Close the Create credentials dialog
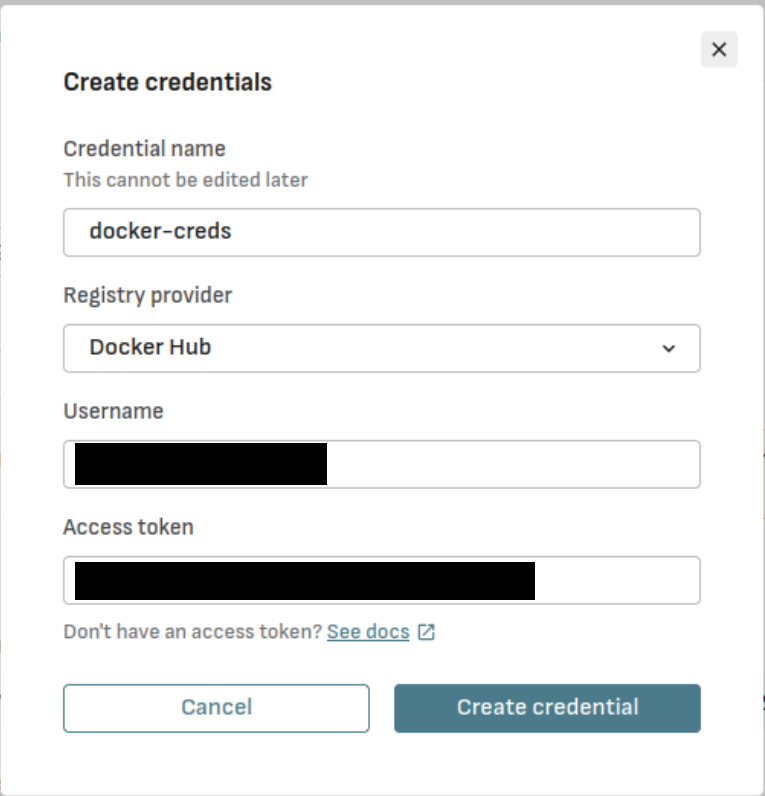The width and height of the screenshot is (765, 796). [x=718, y=49]
